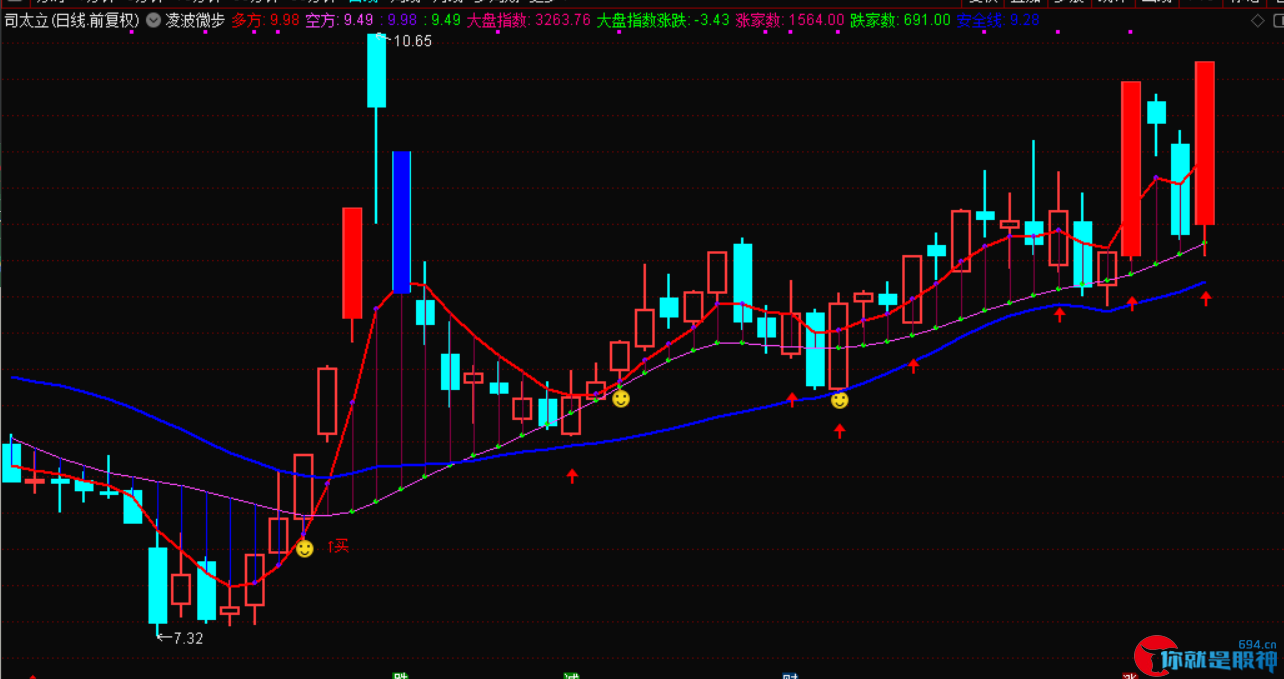Click the 司太立(日线.前复权) chart title
The height and width of the screenshot is (679, 1284).
point(71,19)
